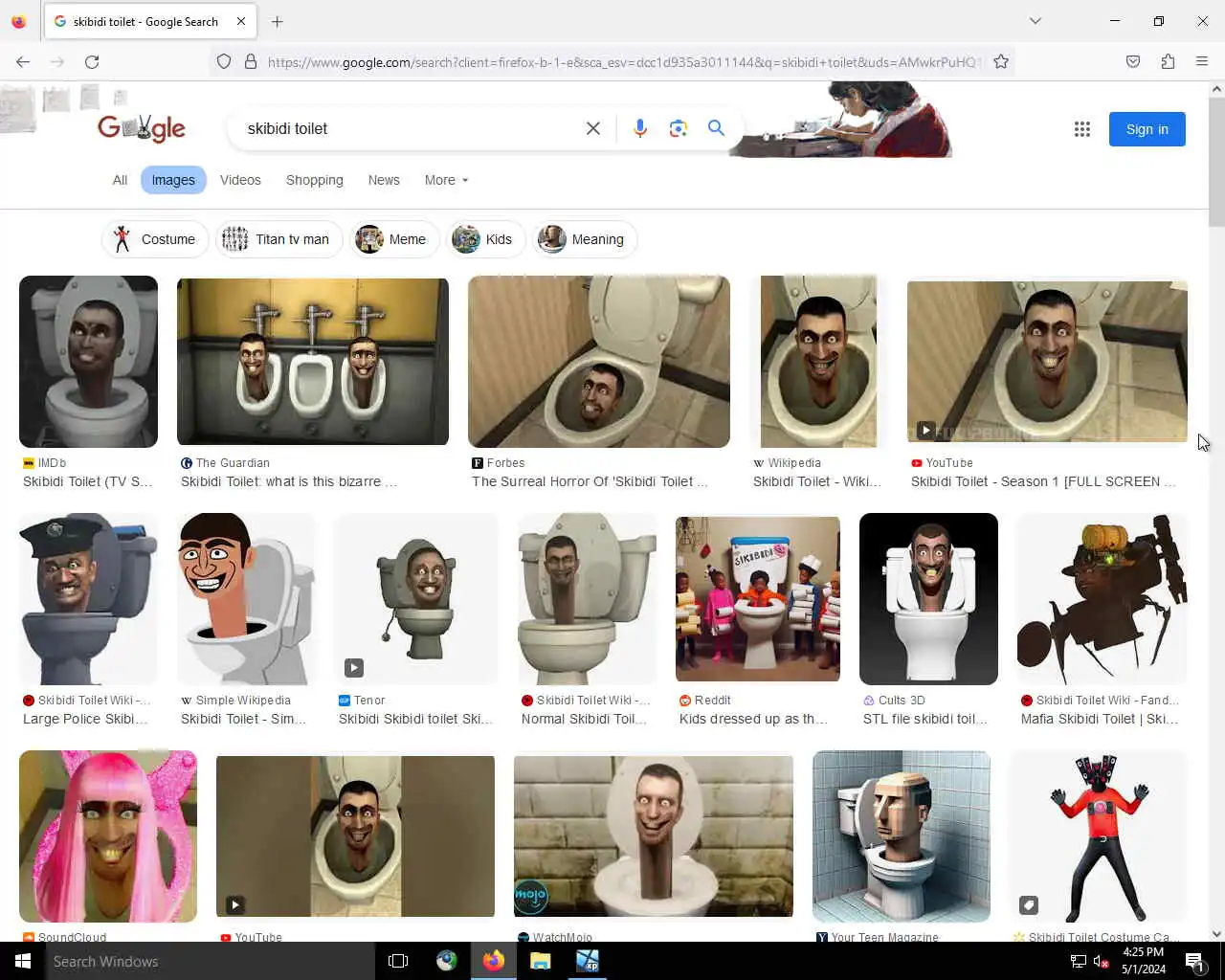This screenshot has width=1225, height=980.
Task: Open Google Lens image search camera icon
Action: tap(679, 128)
